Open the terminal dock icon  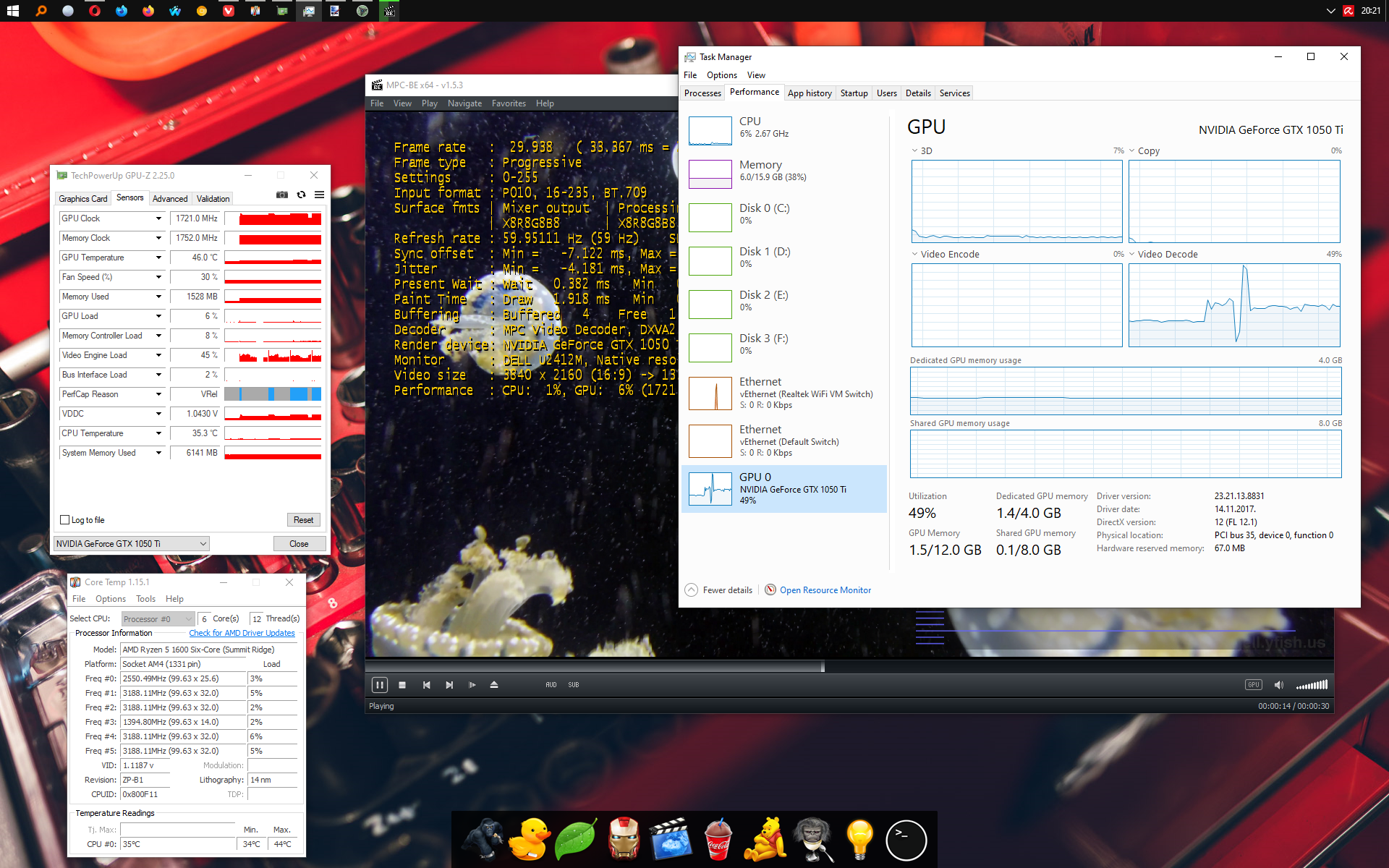pos(906,840)
